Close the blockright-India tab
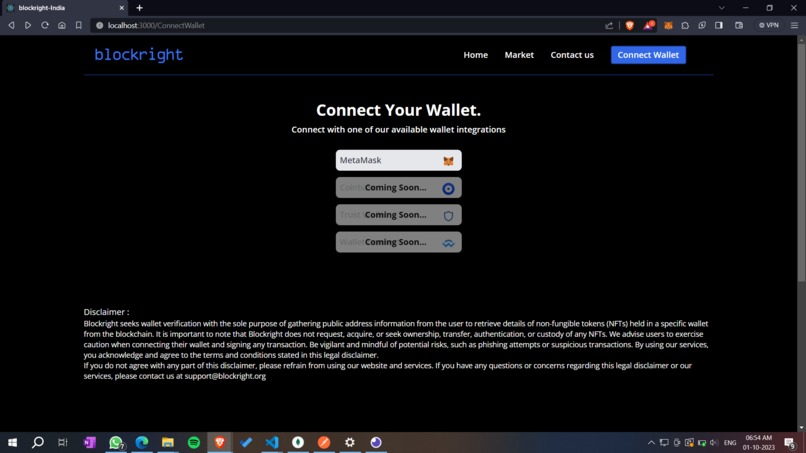Viewport: 806px width, 453px height. pos(121,8)
